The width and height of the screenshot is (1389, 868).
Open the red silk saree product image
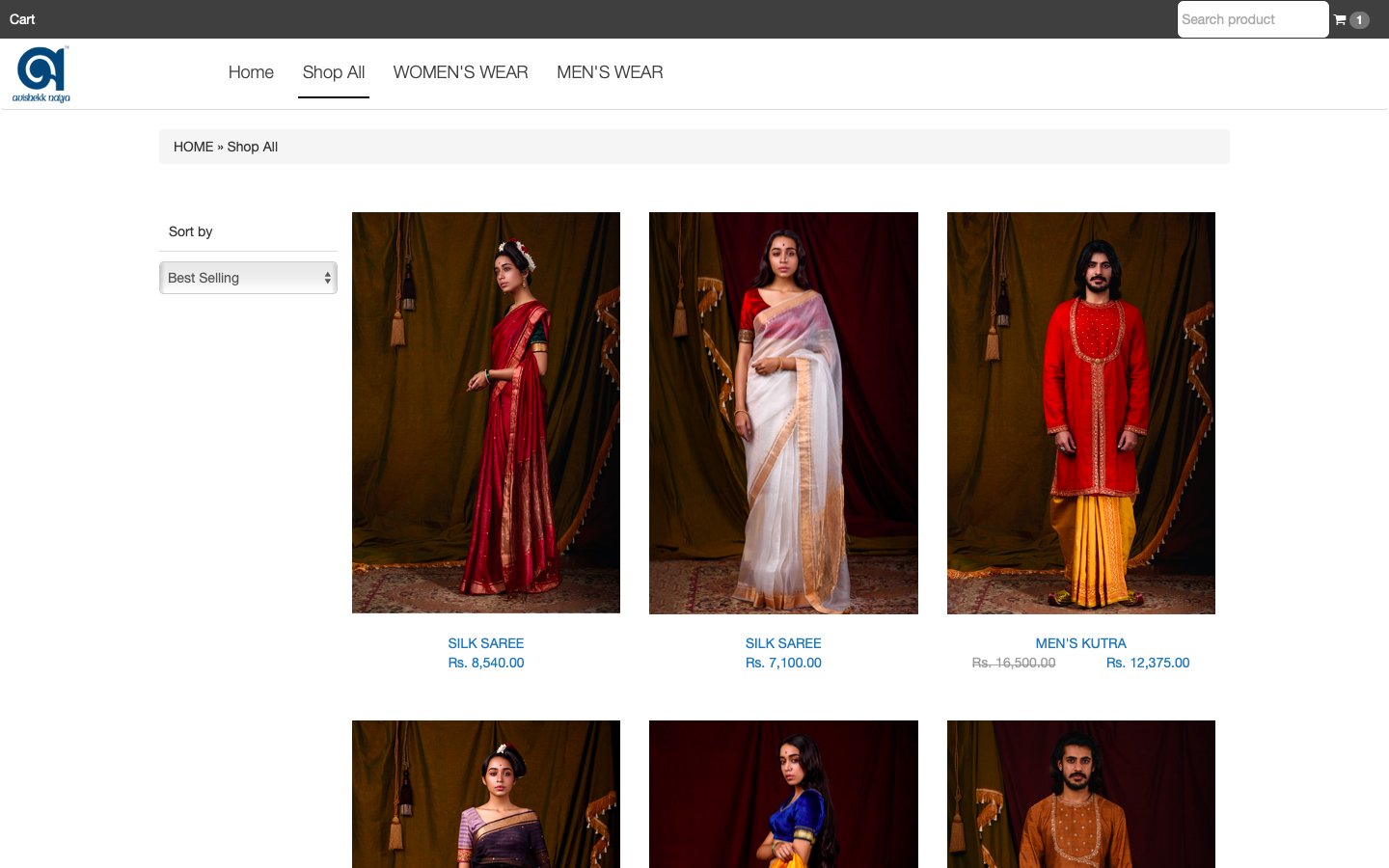click(x=486, y=413)
